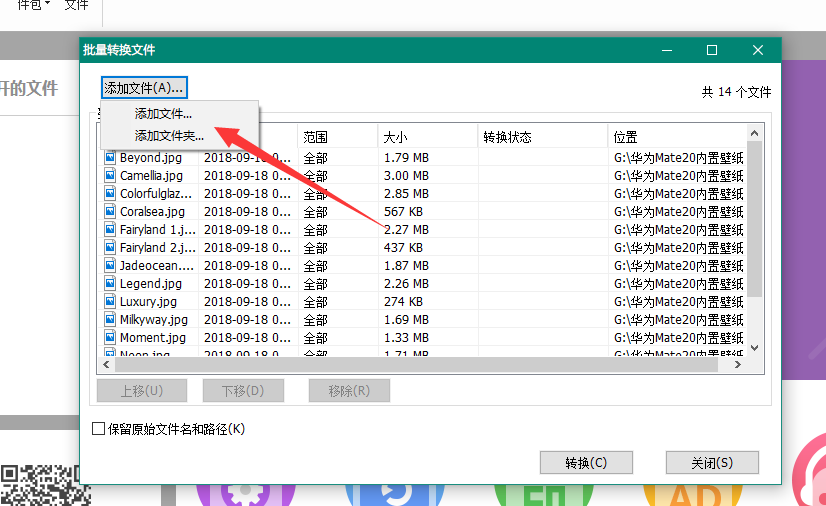Close dialog with 关闭(S) button
The image size is (826, 506).
[x=712, y=462]
